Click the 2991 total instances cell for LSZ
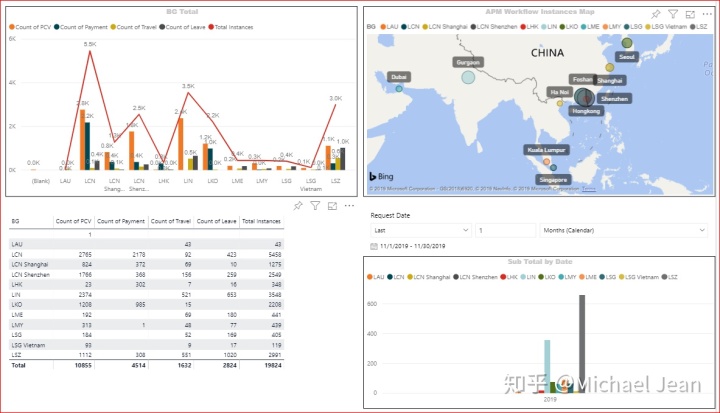720x413 pixels. tap(275, 355)
